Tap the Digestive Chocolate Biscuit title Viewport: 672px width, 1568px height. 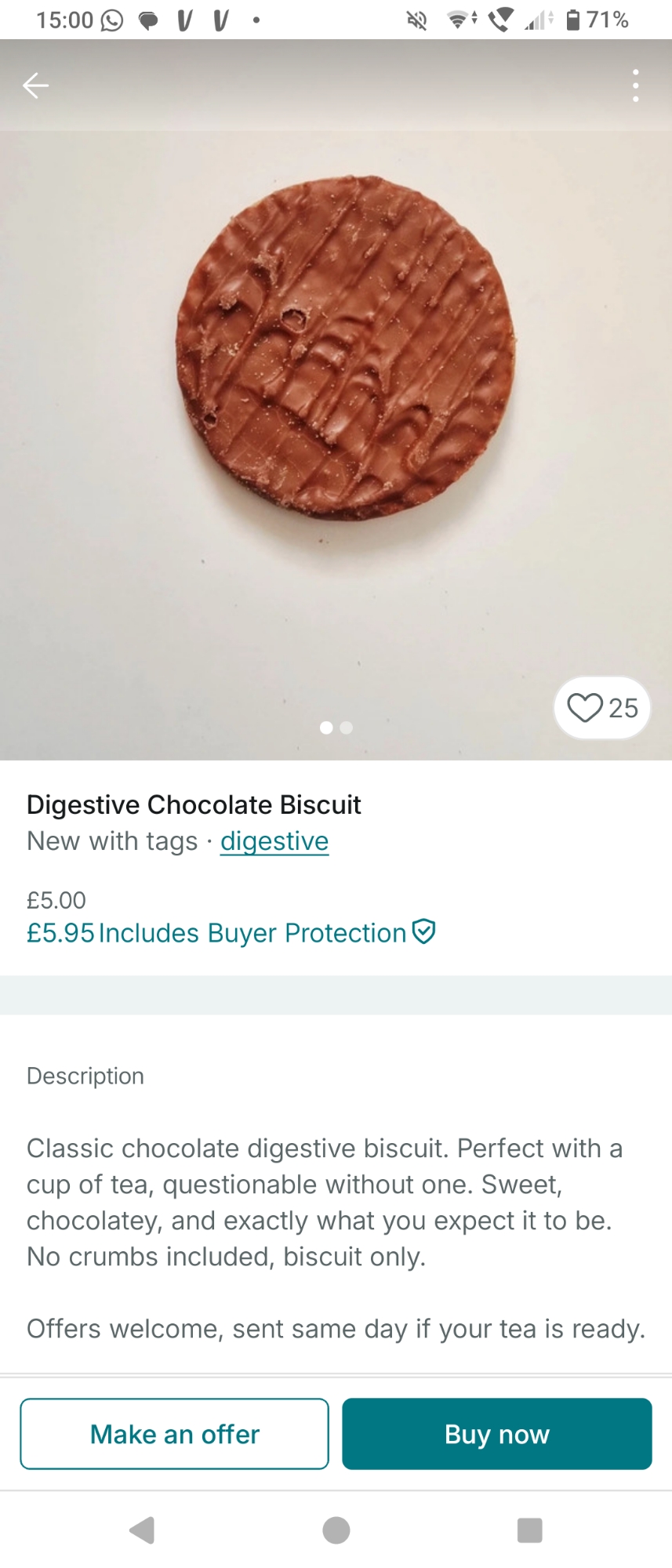194,804
